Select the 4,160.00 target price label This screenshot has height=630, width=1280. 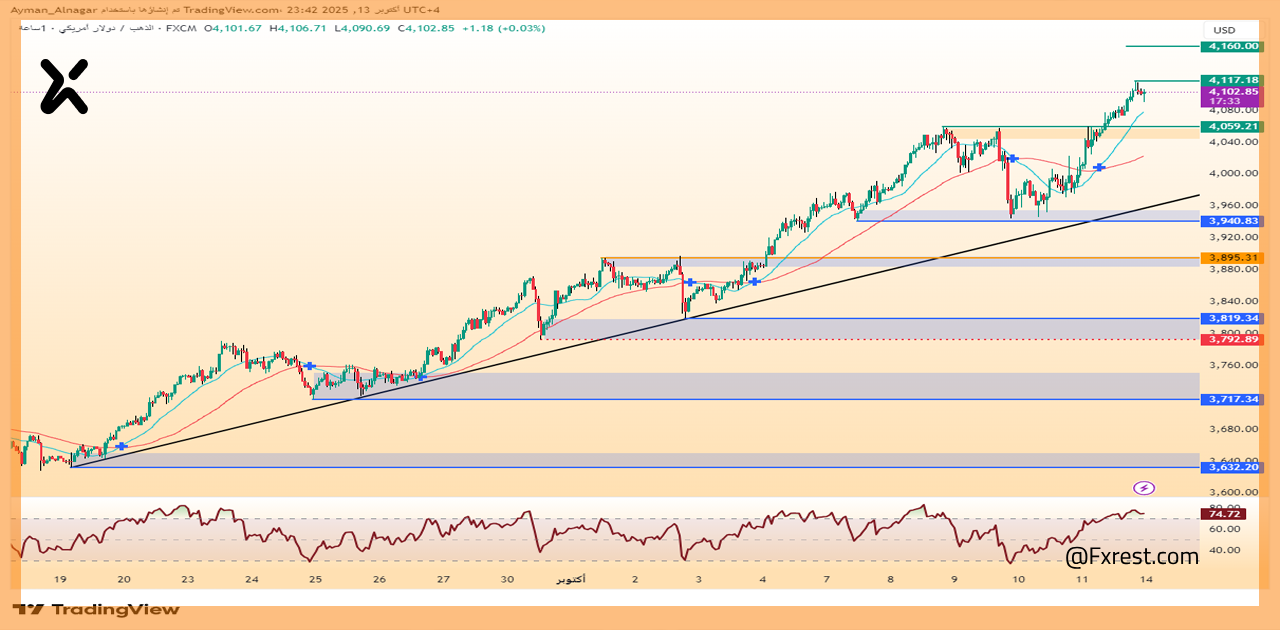click(1233, 46)
